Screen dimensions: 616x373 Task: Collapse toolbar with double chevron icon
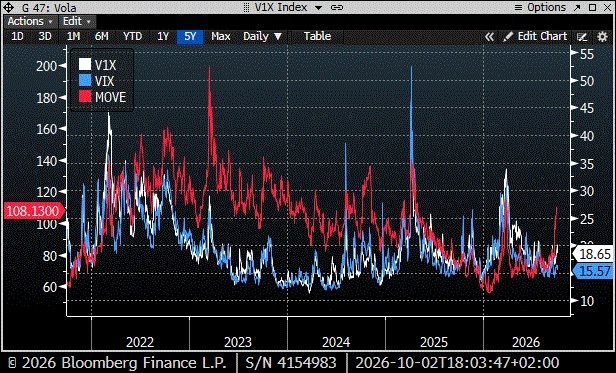click(489, 37)
